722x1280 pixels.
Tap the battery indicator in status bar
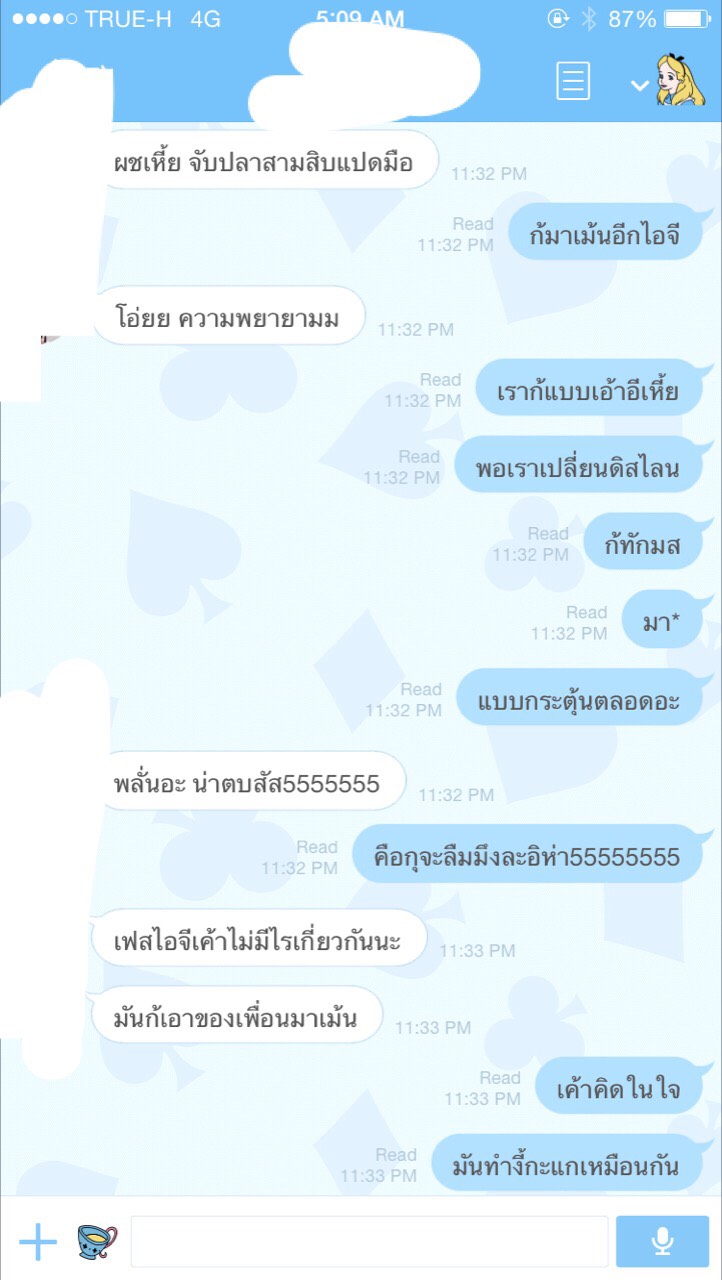686,19
